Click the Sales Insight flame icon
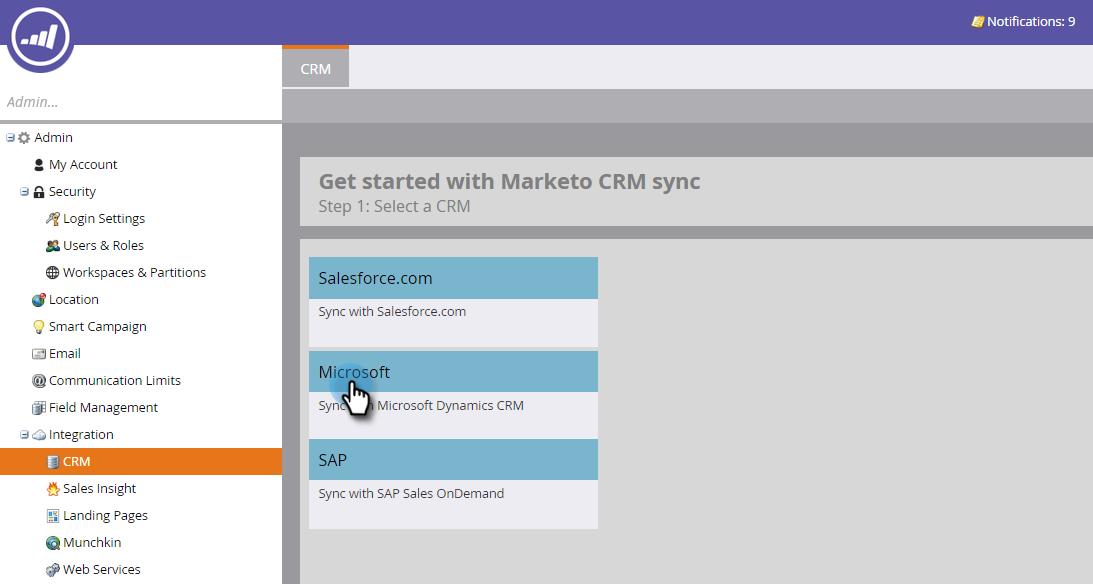This screenshot has width=1093, height=584. (53, 489)
